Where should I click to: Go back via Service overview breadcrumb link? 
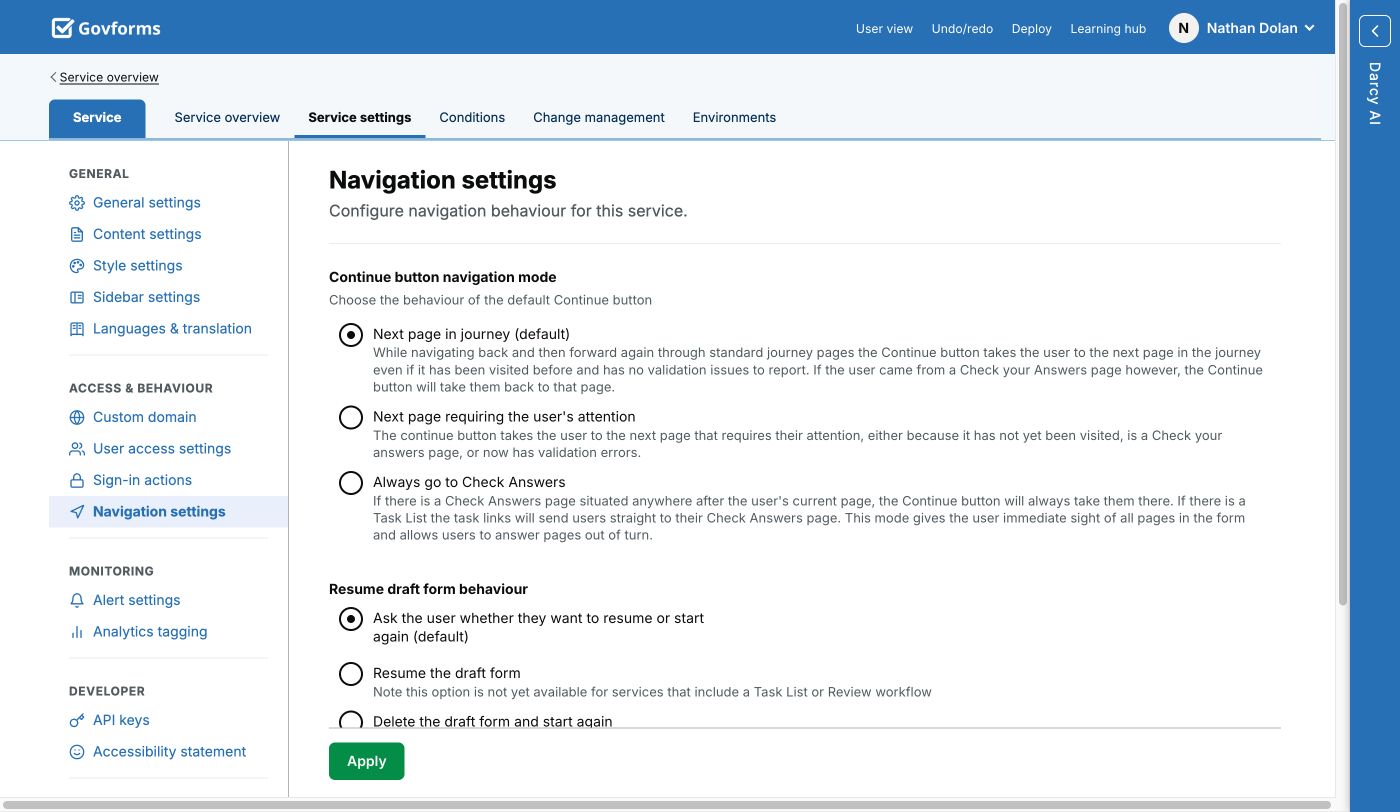pyautogui.click(x=109, y=77)
